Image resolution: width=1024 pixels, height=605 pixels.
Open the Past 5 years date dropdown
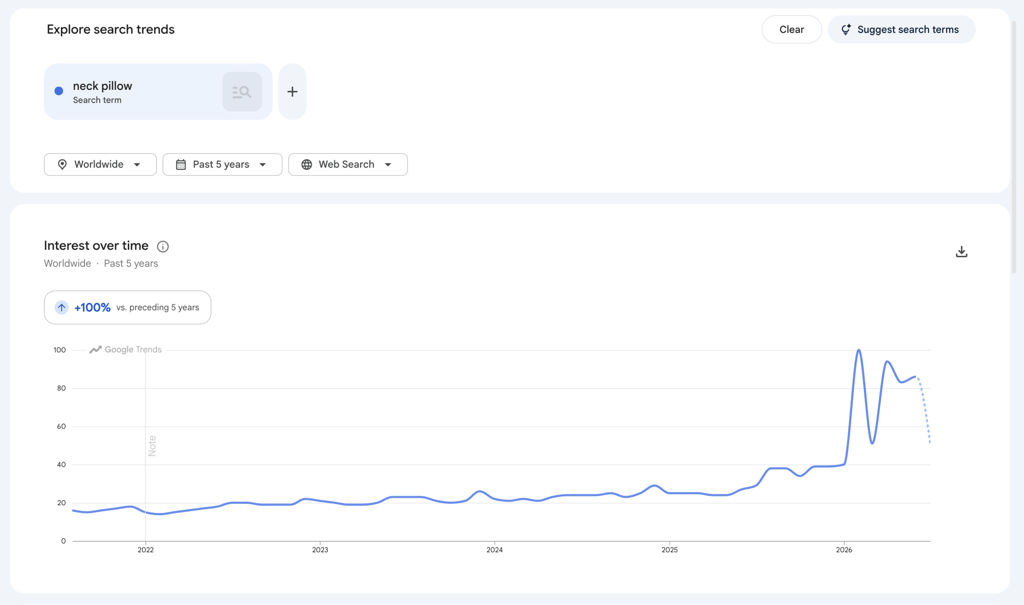point(222,165)
